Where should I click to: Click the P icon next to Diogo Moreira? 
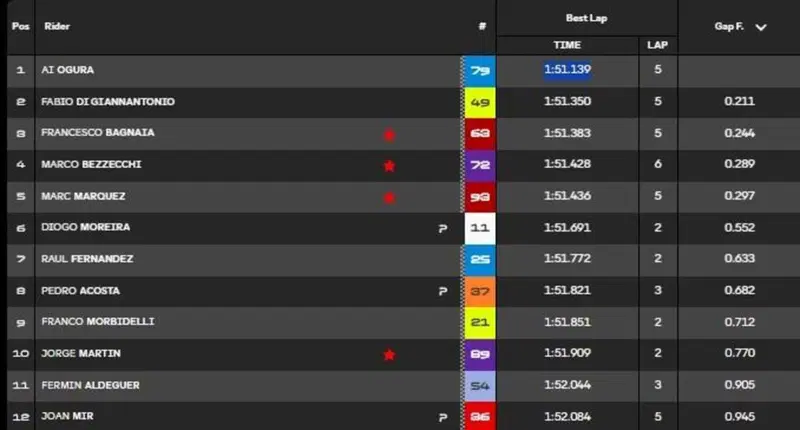[443, 229]
